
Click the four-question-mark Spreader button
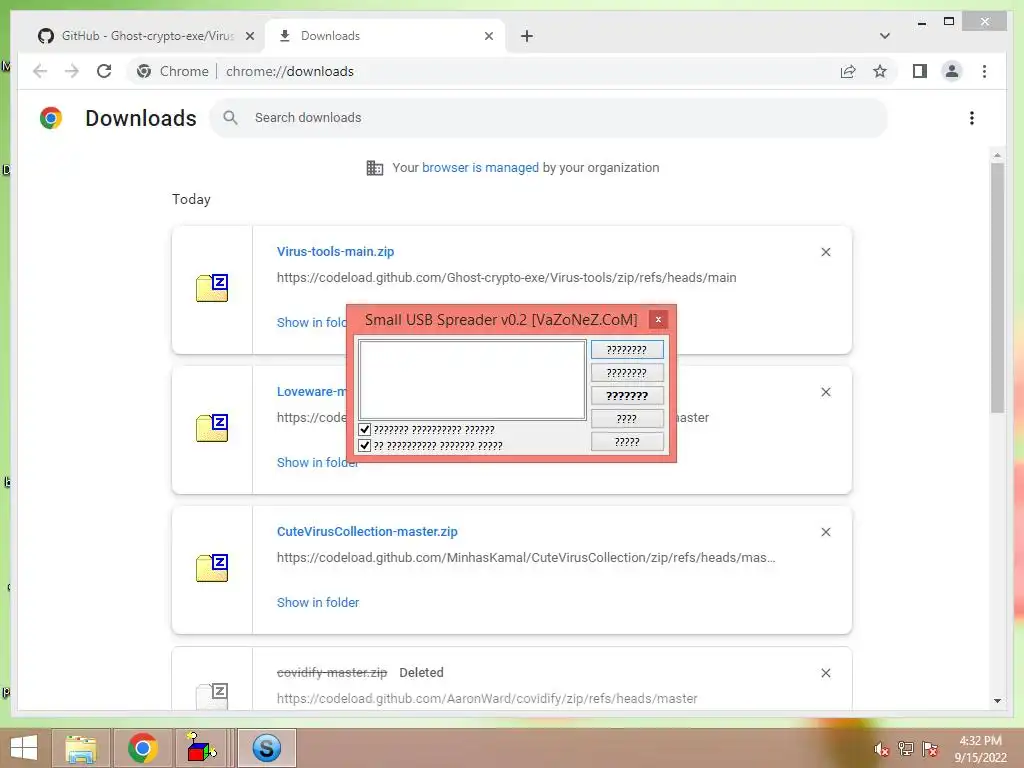coord(627,419)
